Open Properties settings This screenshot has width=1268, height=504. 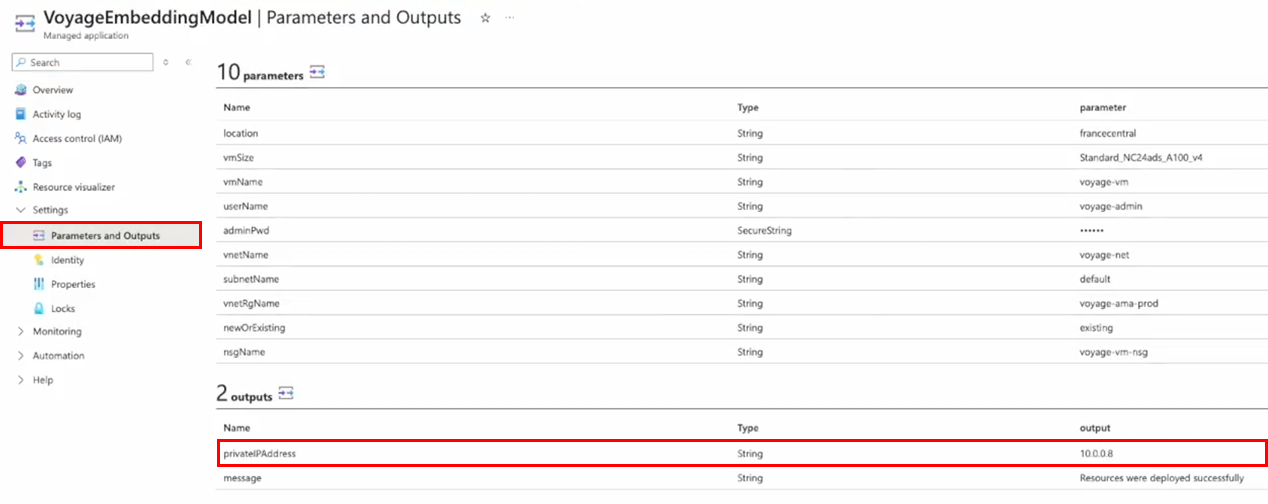pyautogui.click(x=73, y=284)
